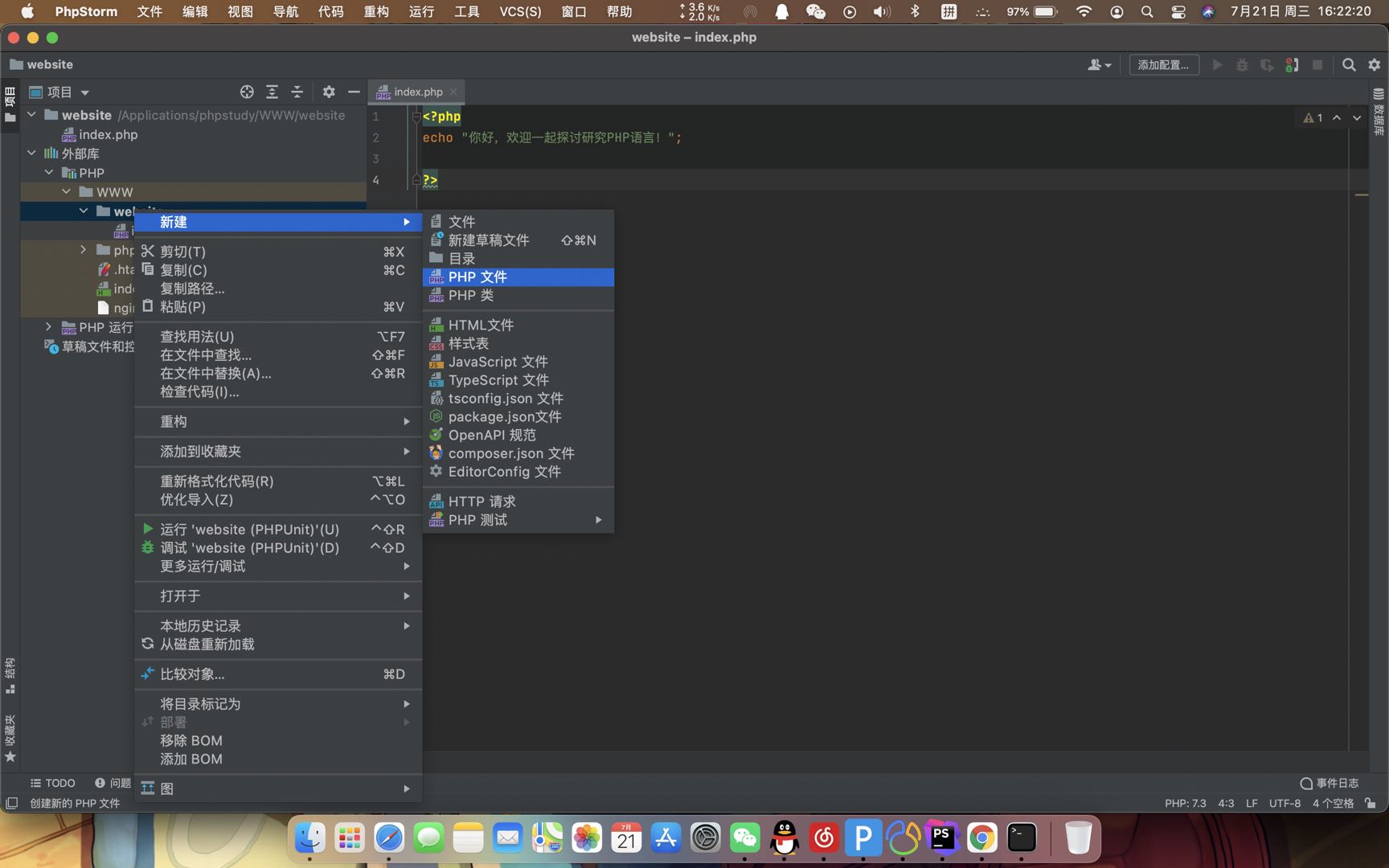Open Chrome from the Dock
This screenshot has width=1389, height=868.
coord(981,838)
